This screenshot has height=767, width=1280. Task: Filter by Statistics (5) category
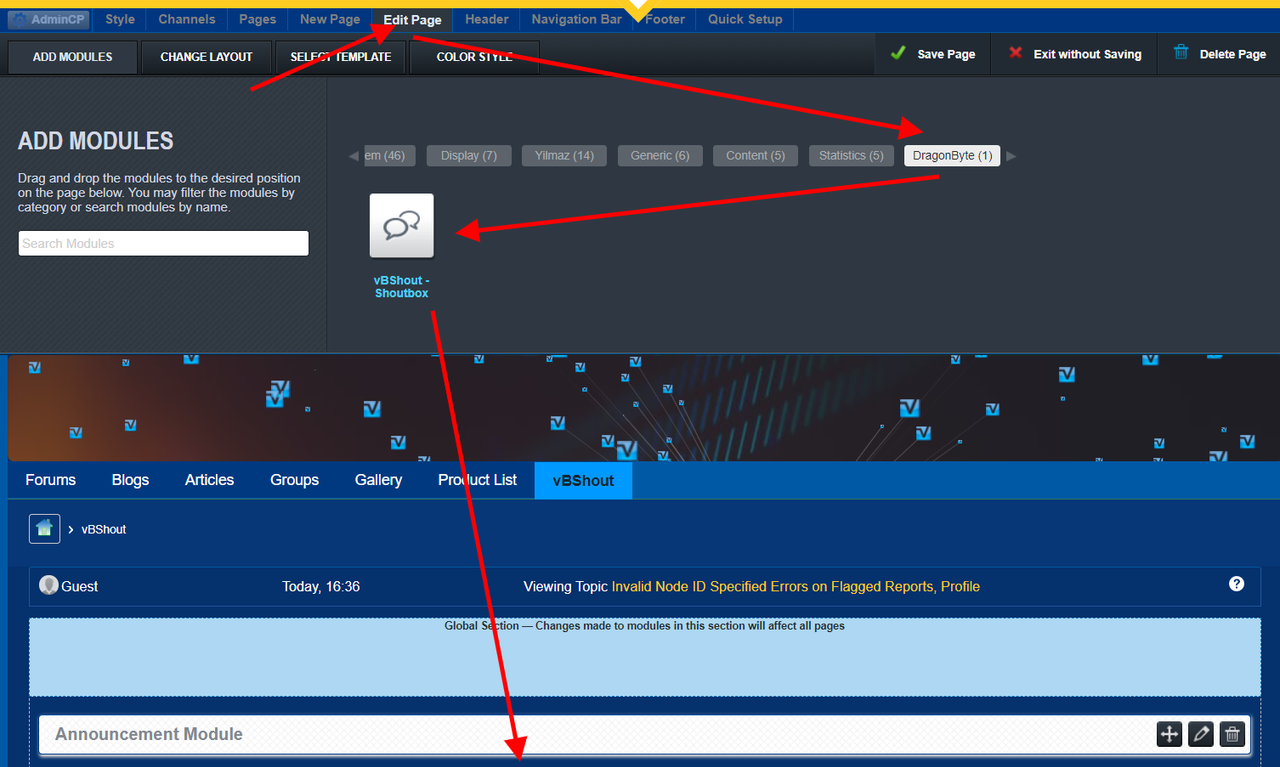click(851, 156)
